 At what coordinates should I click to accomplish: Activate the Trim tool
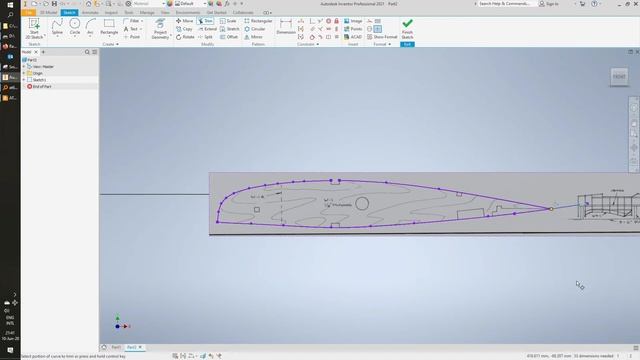pyautogui.click(x=205, y=21)
